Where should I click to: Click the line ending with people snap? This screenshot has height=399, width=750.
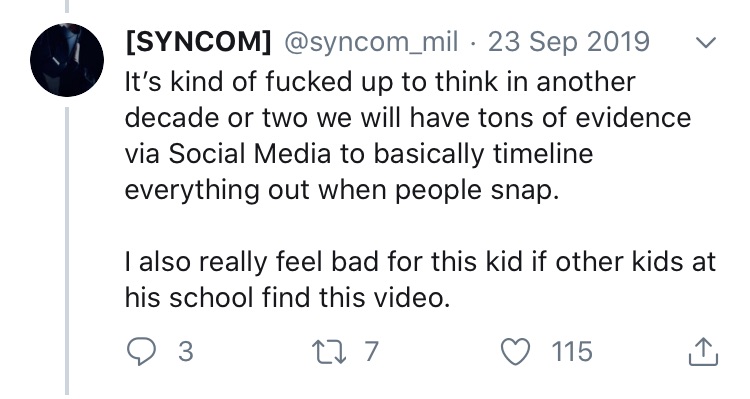tap(342, 190)
